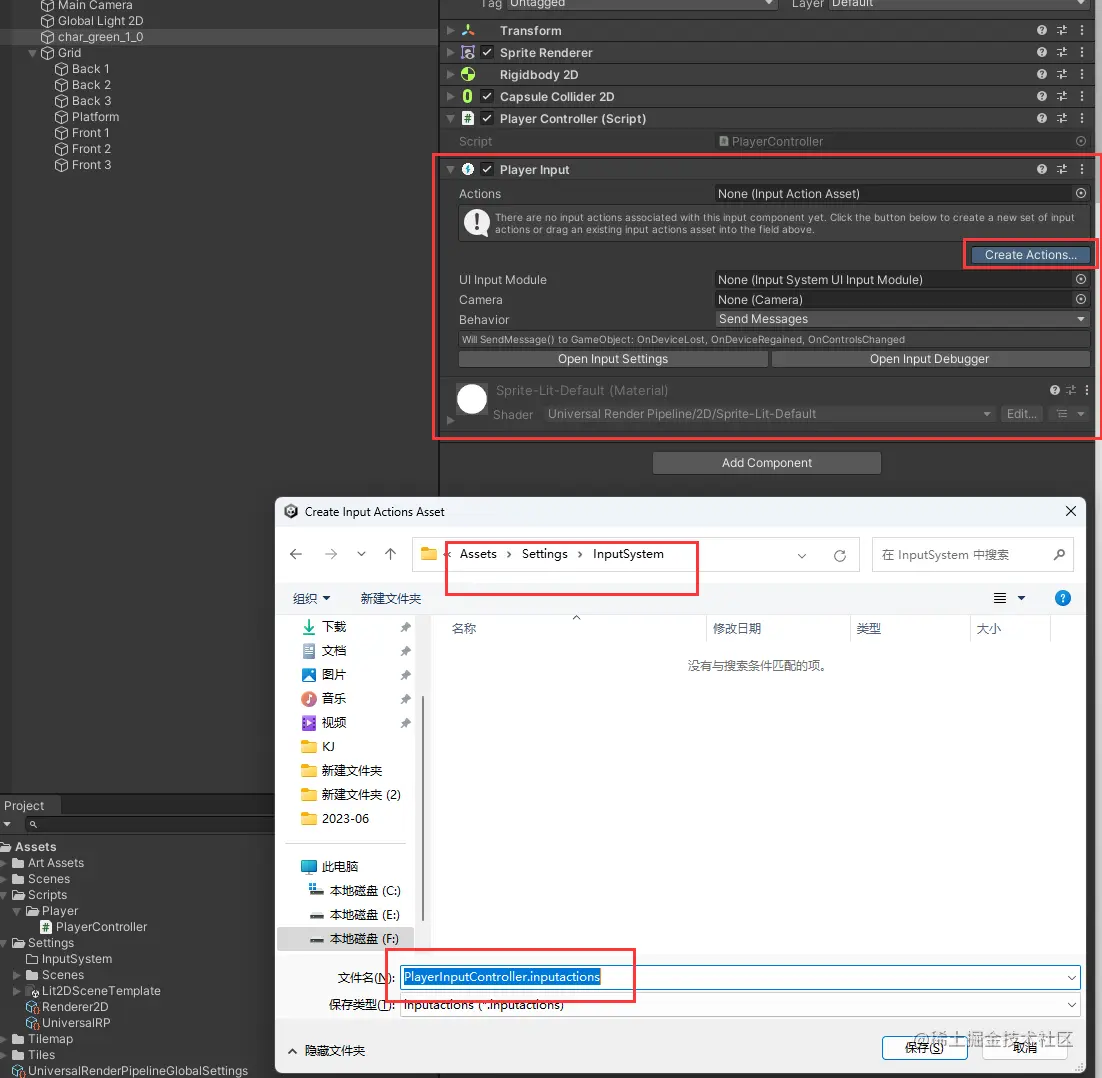Image resolution: width=1102 pixels, height=1078 pixels.
Task: Select local disk (C:) in the sidebar
Action: [x=365, y=890]
